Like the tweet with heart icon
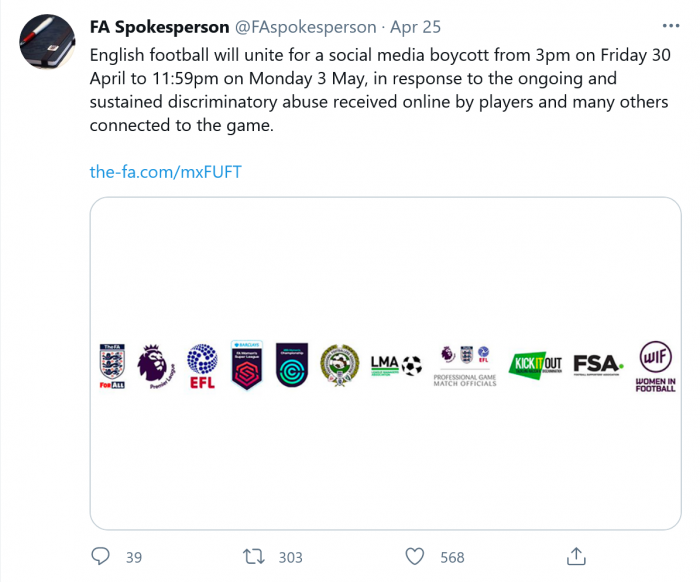The height and width of the screenshot is (582, 700). point(416,556)
